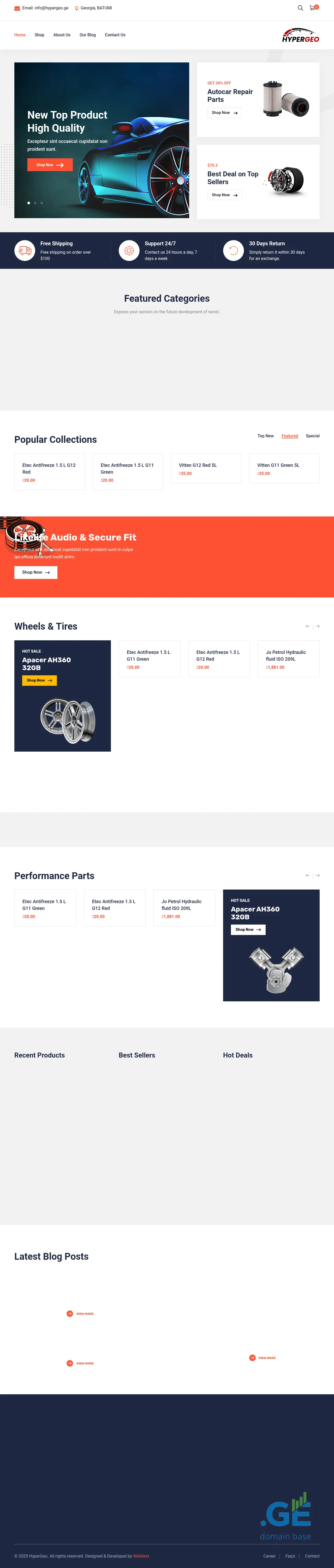Click the 30 Days Return arrow icon

click(x=233, y=250)
